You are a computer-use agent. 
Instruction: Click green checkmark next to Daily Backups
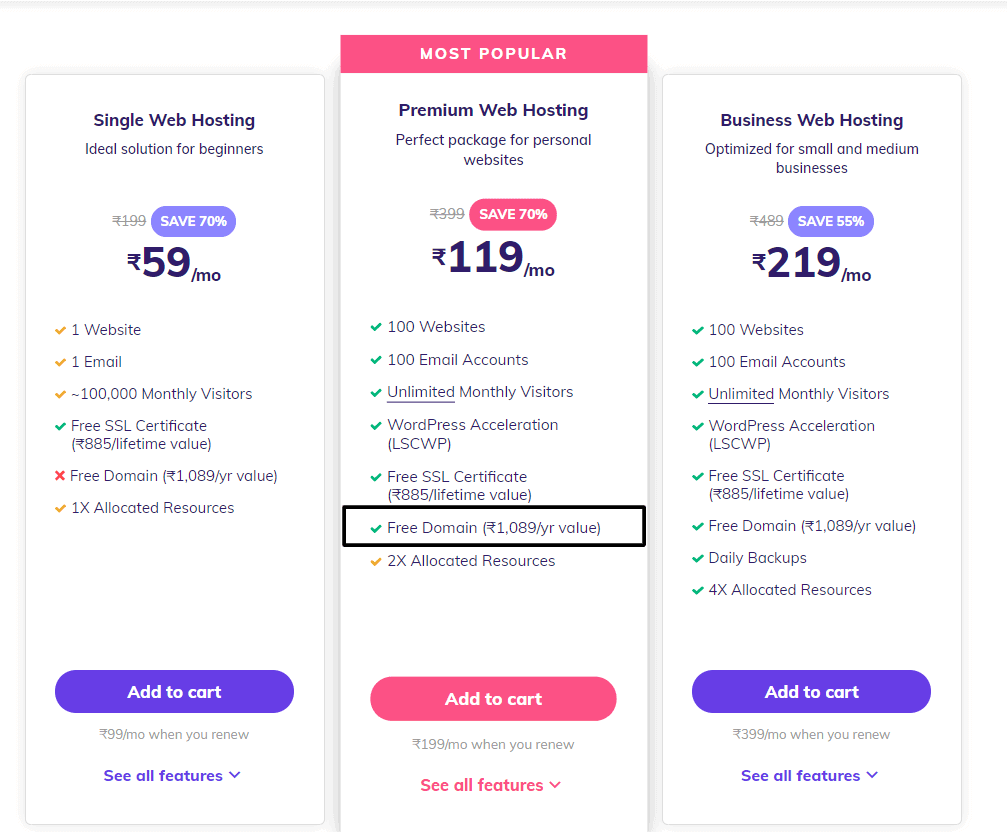(x=697, y=559)
